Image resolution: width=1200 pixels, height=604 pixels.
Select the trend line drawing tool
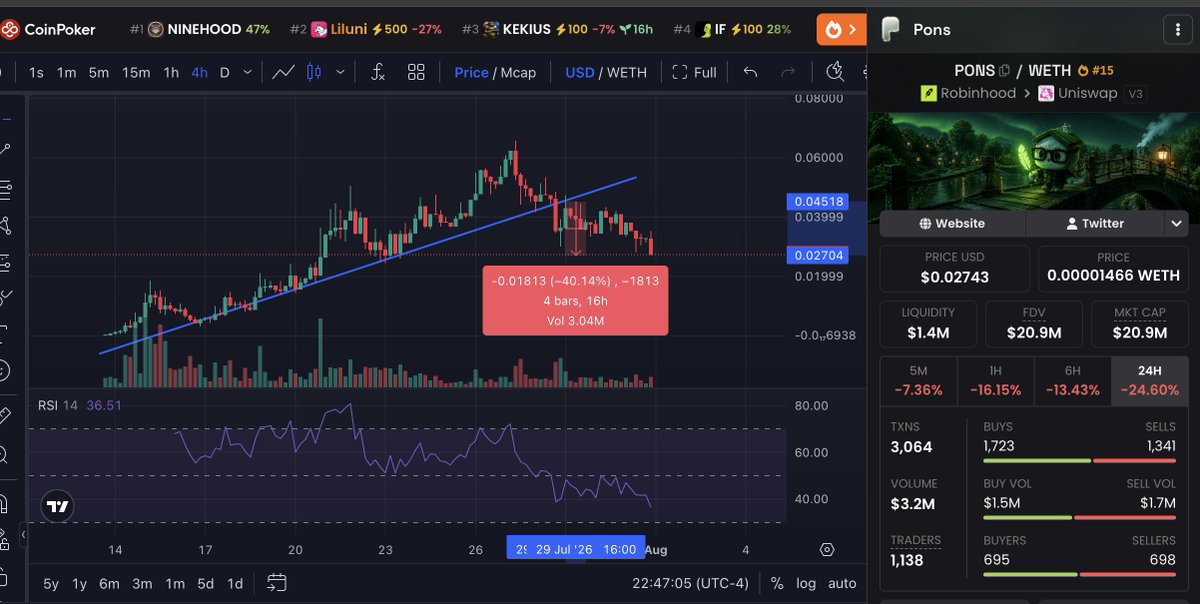point(5,149)
